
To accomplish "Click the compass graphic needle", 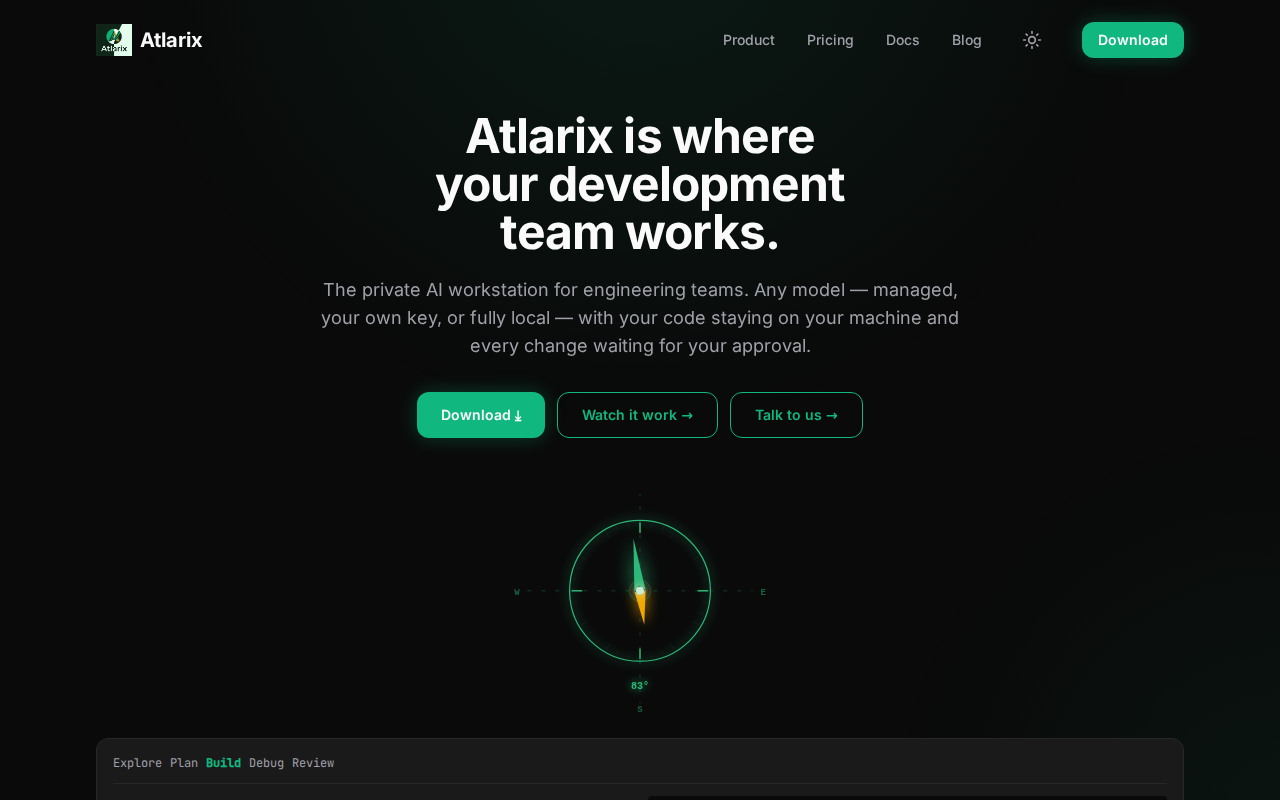I will [x=639, y=582].
